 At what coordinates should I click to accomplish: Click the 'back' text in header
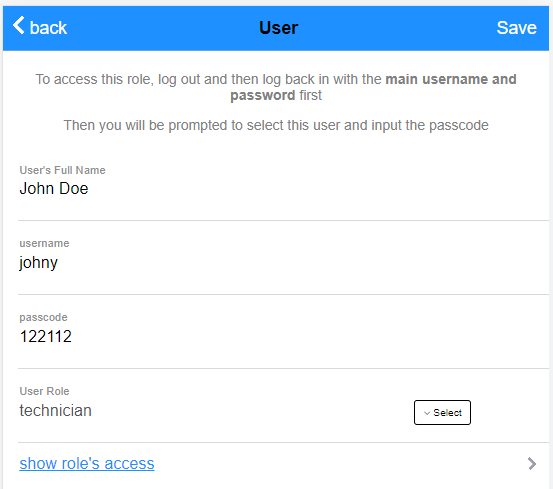pos(48,28)
